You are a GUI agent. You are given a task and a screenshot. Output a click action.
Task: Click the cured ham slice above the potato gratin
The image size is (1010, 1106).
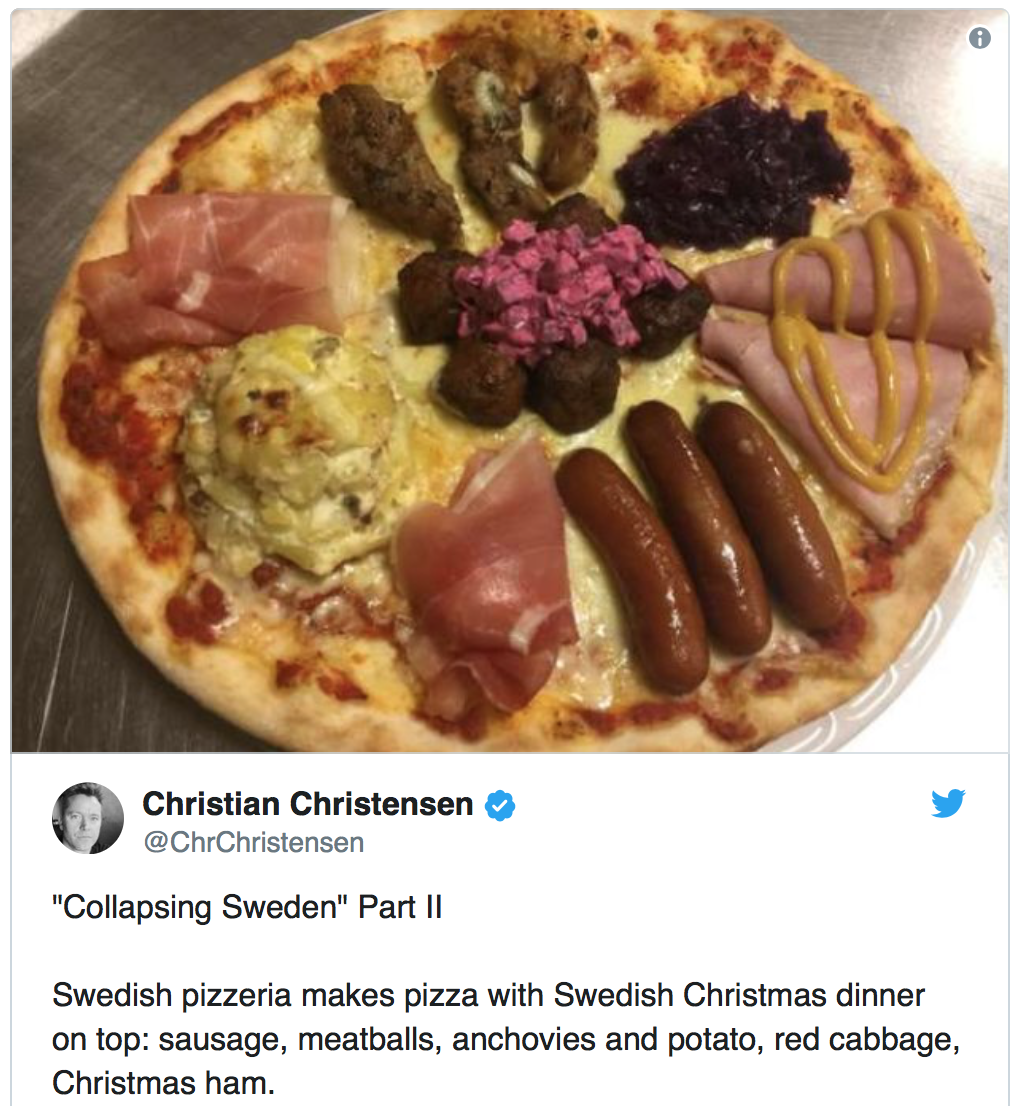[219, 272]
